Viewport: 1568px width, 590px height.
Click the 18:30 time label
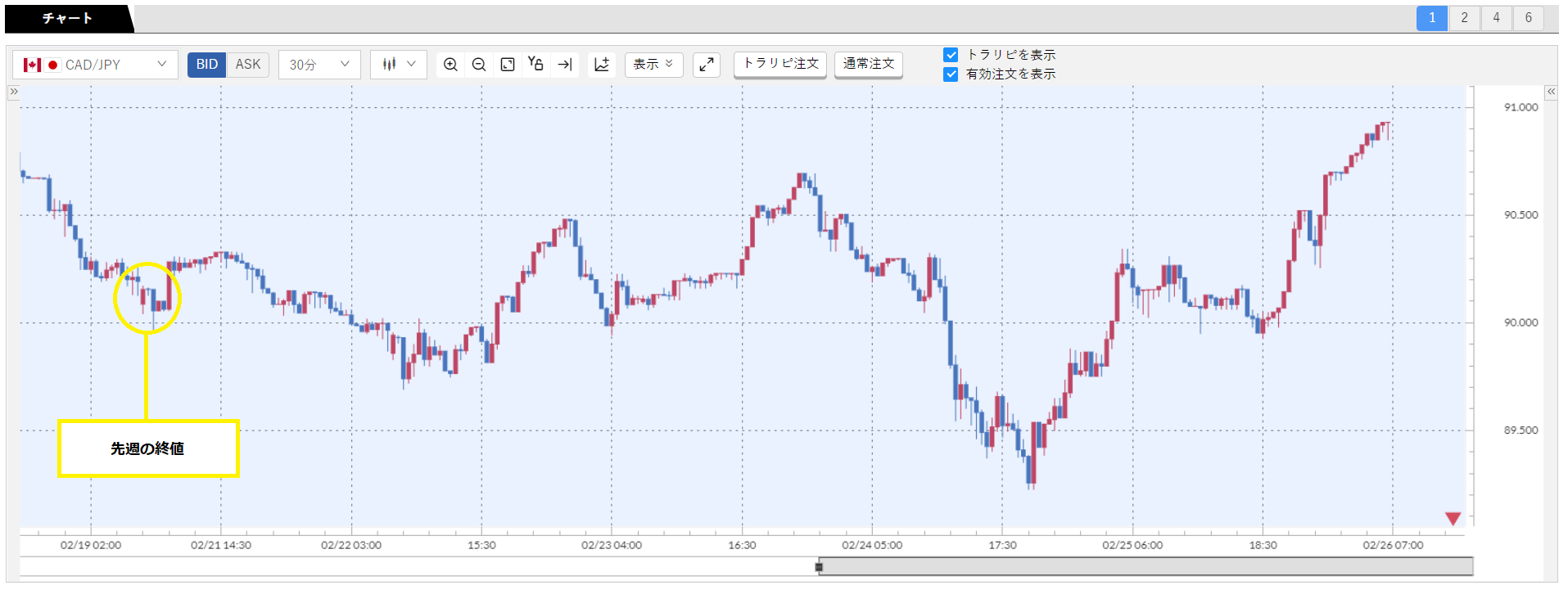[x=1263, y=545]
